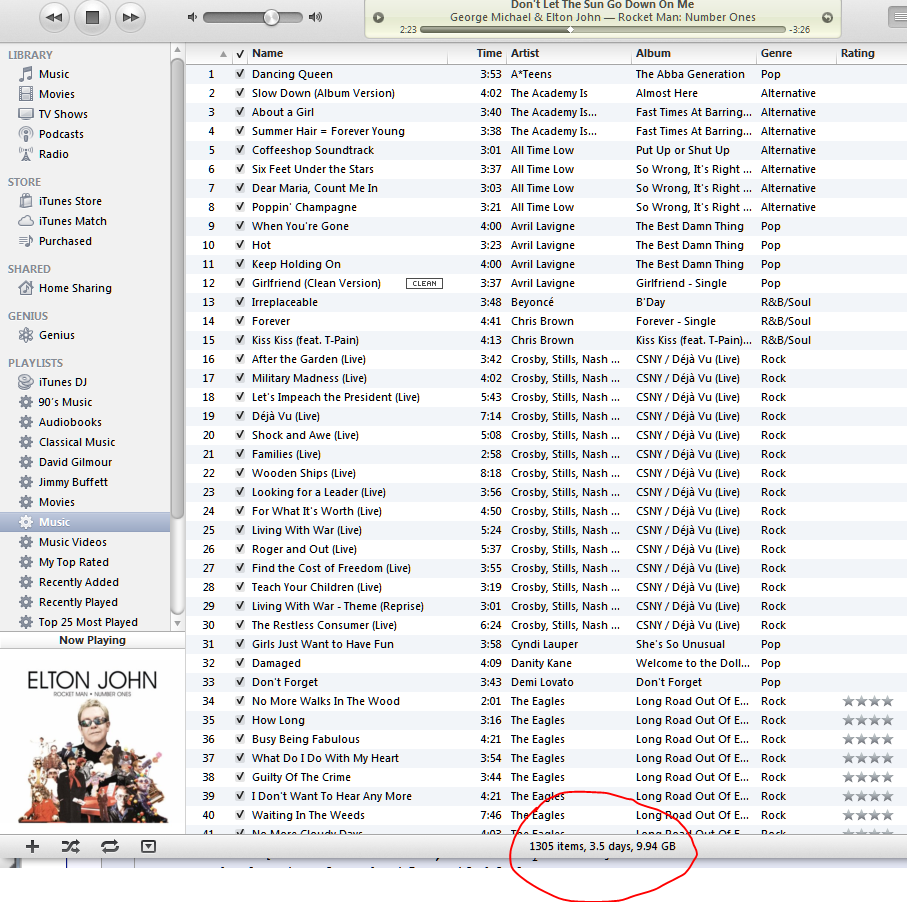This screenshot has width=907, height=902.
Task: Select Recently Played playlist
Action: click(78, 602)
